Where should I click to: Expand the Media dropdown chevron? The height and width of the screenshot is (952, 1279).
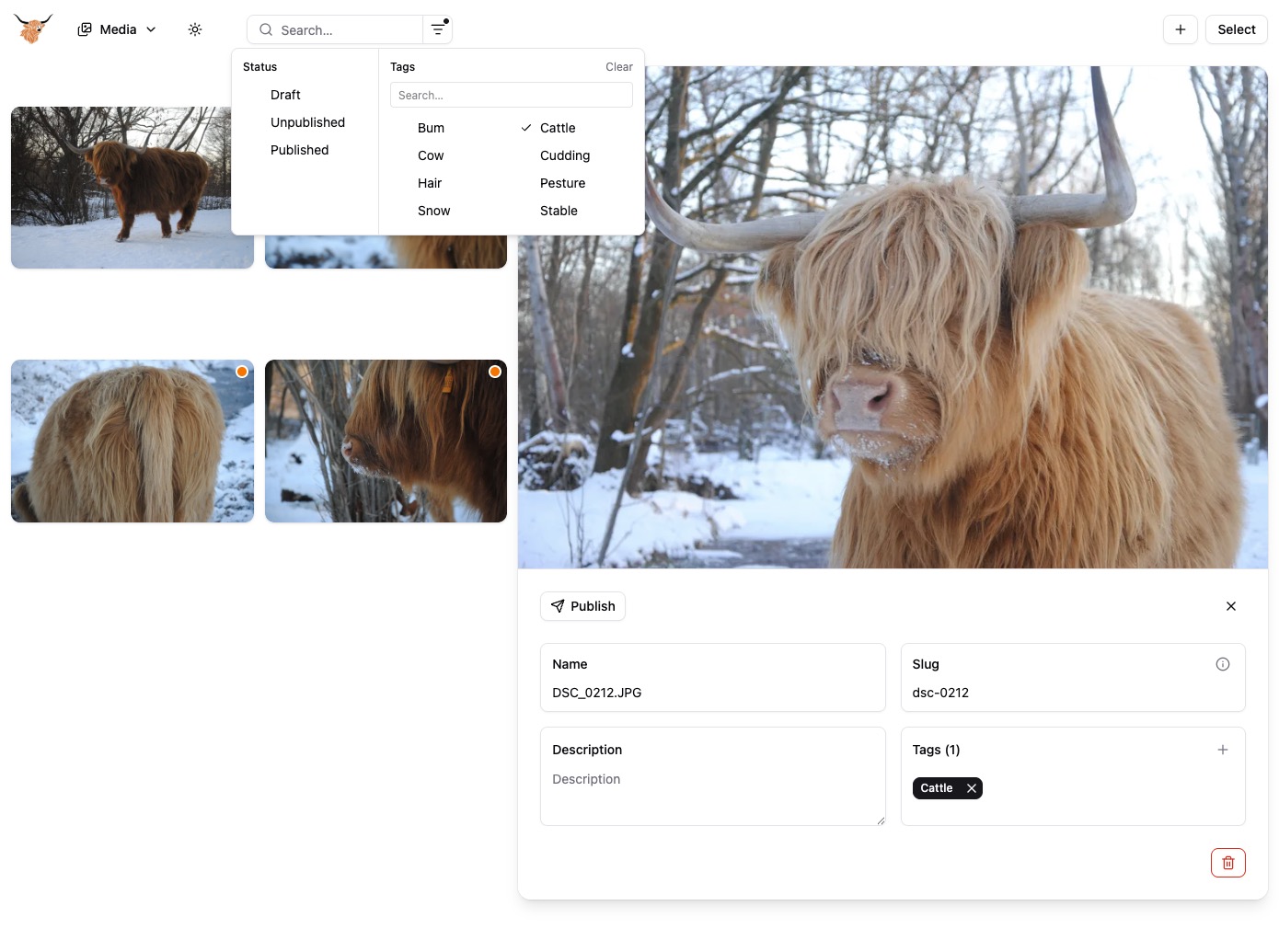coord(151,29)
